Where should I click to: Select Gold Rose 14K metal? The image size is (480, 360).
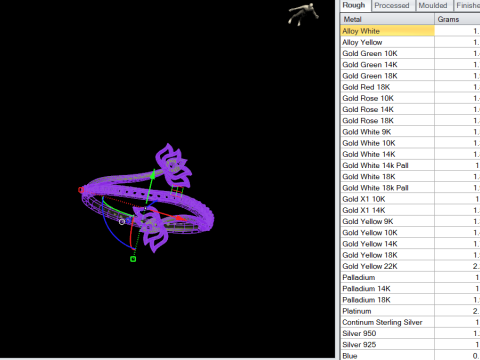coord(410,109)
